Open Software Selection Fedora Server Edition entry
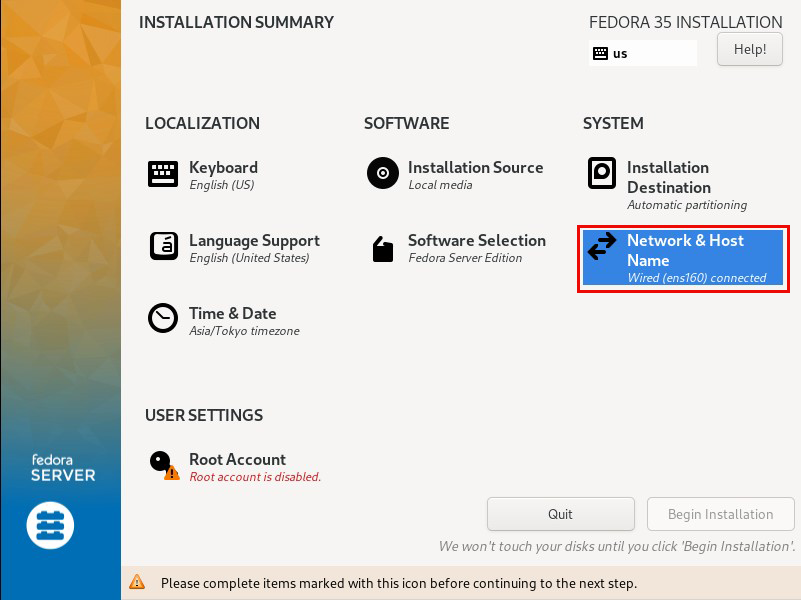This screenshot has height=600, width=801. [x=457, y=249]
